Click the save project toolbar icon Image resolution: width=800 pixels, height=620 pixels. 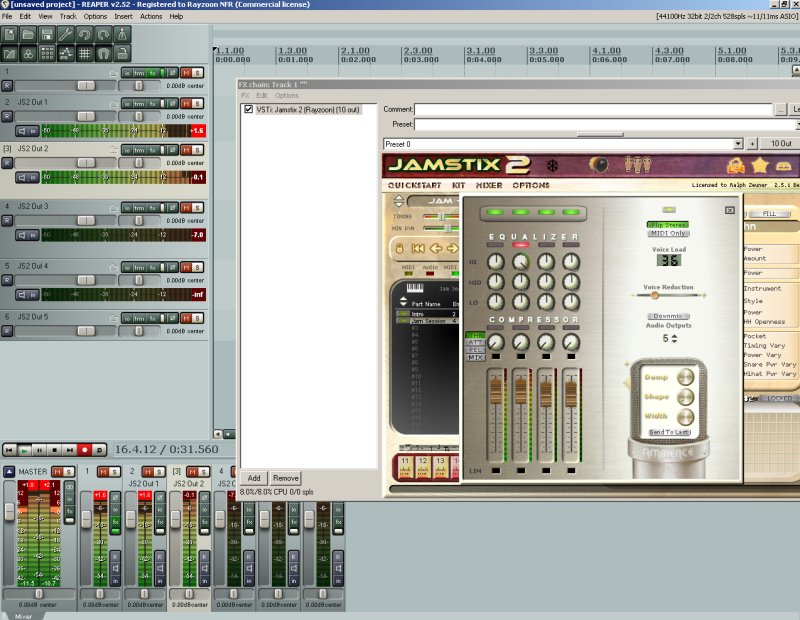pos(47,35)
